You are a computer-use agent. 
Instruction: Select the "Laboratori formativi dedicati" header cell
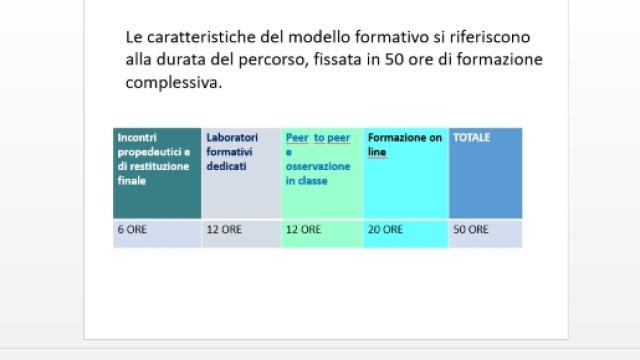(241, 173)
